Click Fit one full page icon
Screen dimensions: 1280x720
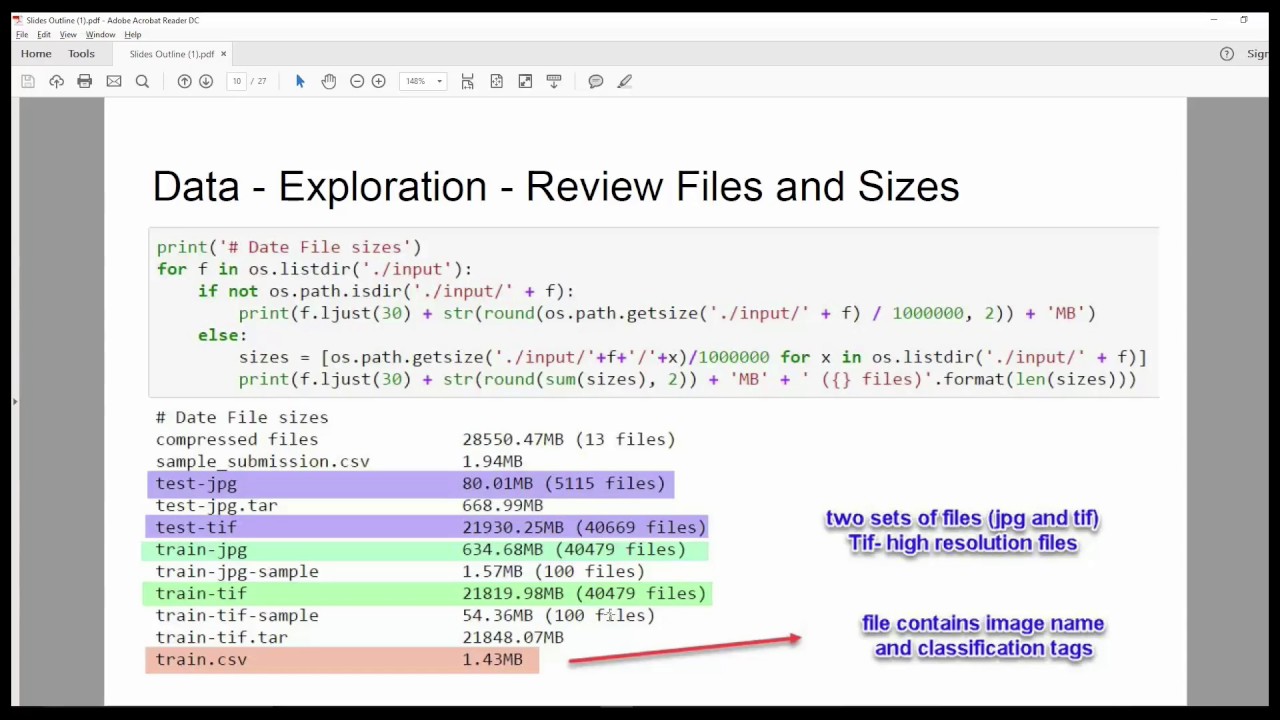coord(496,81)
